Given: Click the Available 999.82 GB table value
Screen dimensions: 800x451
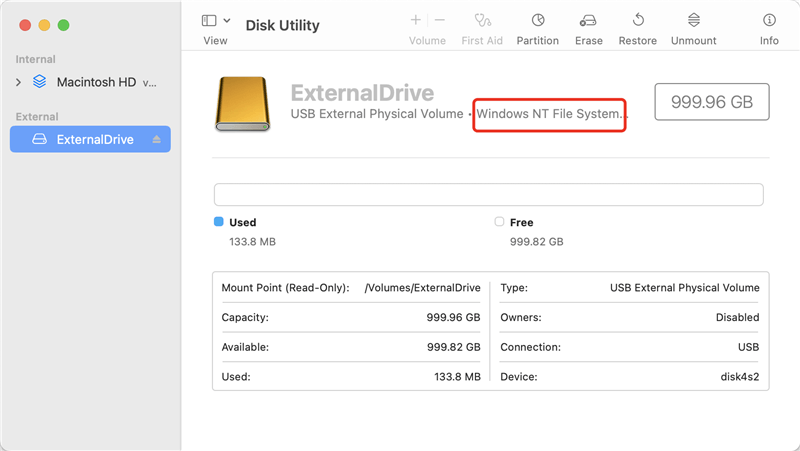Looking at the screenshot, I should [454, 347].
